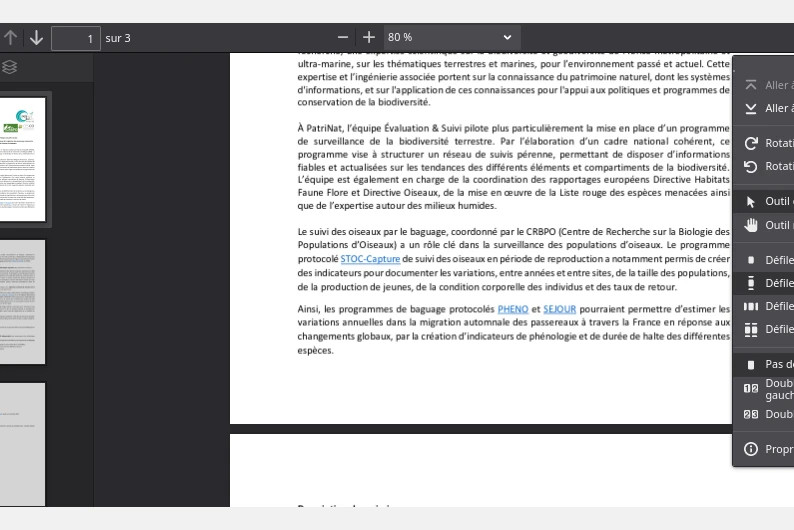Open the 80 % zoom level dropdown
The height and width of the screenshot is (530, 794).
click(449, 37)
